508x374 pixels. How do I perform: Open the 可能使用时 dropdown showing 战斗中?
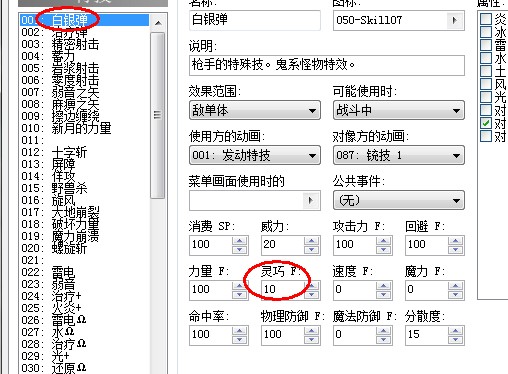click(399, 110)
